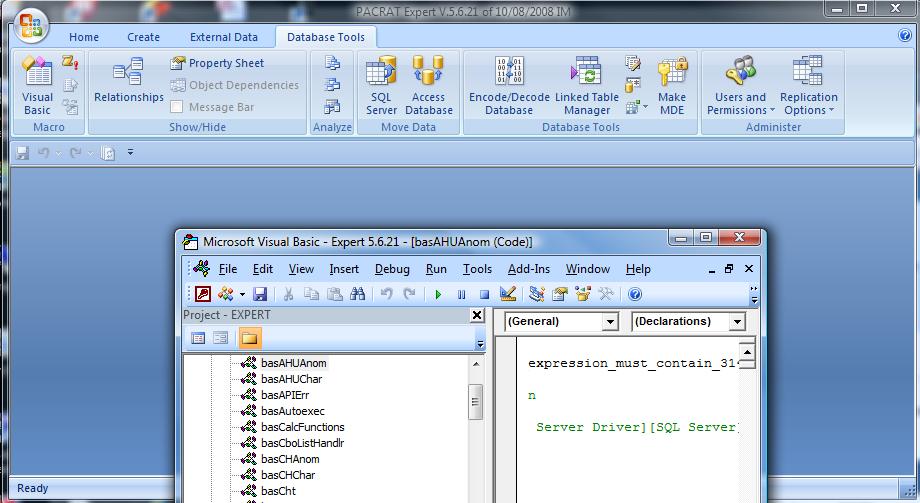Click View Object icon in Project panel

(x=221, y=338)
